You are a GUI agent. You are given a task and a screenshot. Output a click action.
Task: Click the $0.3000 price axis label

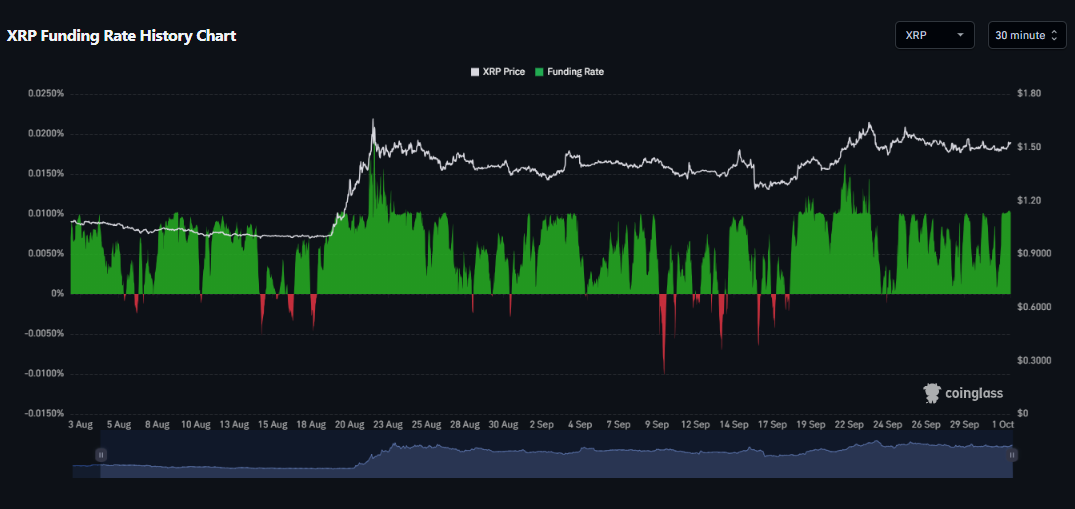point(1035,360)
